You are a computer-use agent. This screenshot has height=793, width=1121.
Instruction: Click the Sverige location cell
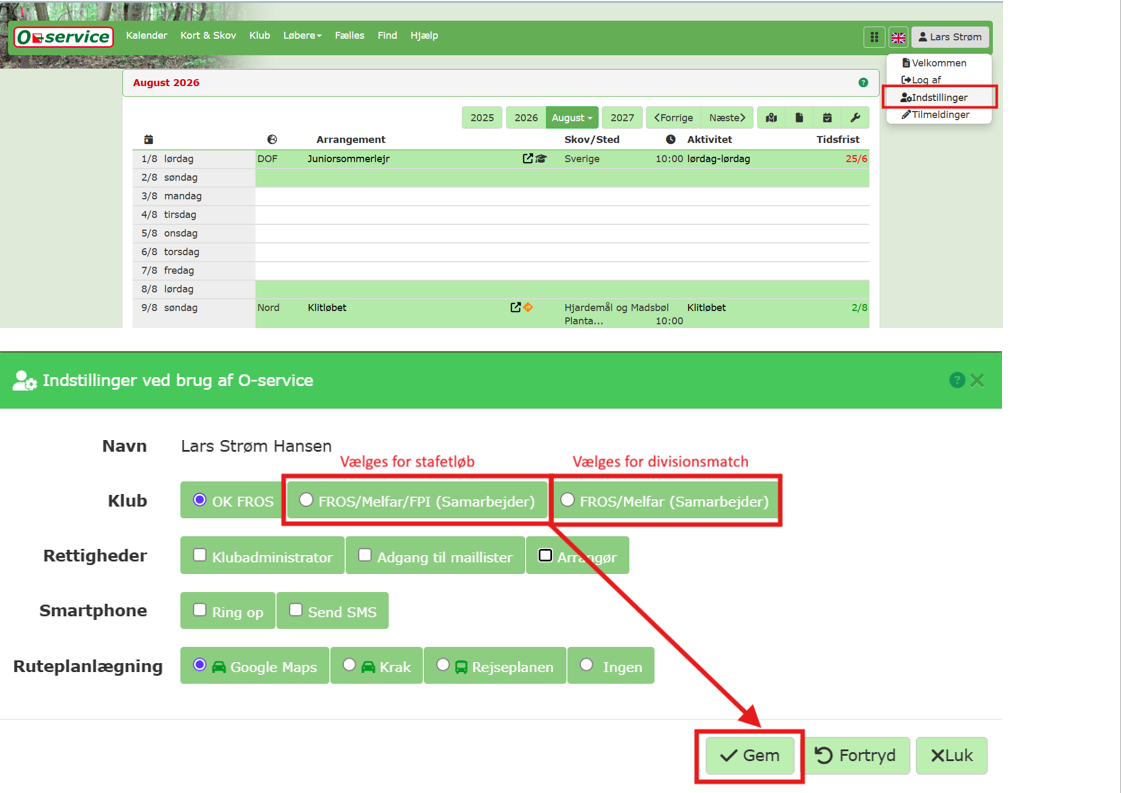582,159
